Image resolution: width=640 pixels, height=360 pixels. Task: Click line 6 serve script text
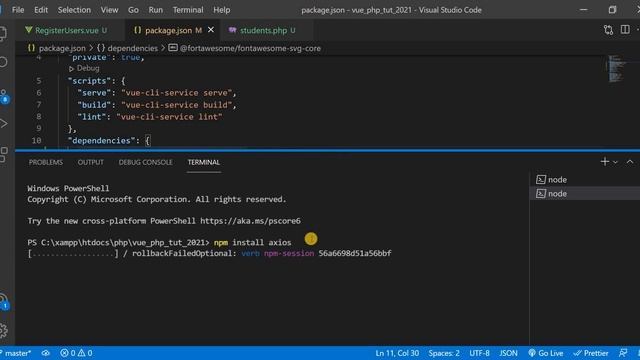tap(157, 93)
